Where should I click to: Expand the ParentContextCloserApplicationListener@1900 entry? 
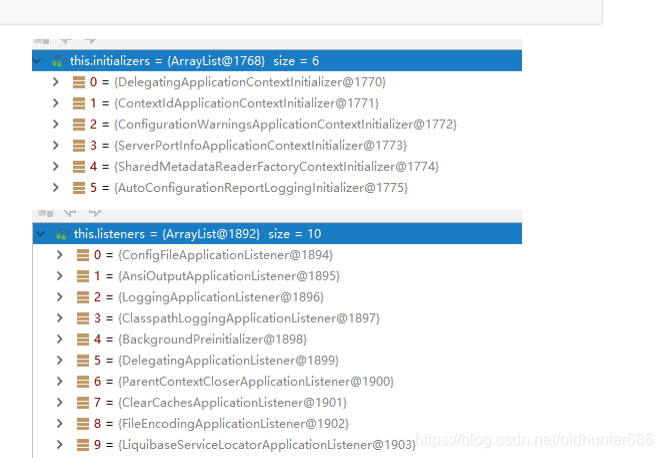[x=59, y=381]
